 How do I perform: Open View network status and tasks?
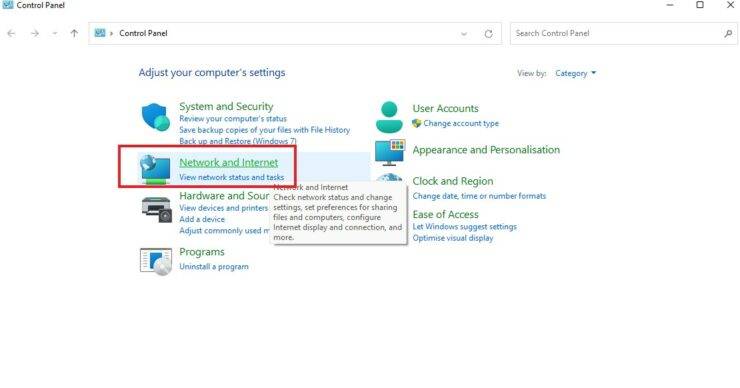(231, 177)
